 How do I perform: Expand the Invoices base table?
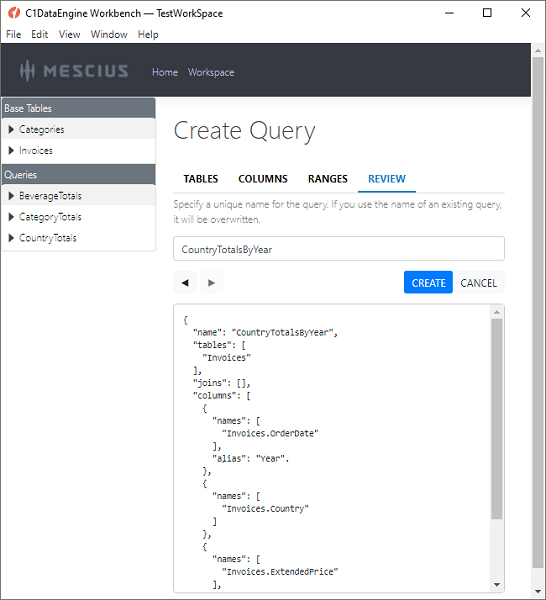pyautogui.click(x=11, y=150)
